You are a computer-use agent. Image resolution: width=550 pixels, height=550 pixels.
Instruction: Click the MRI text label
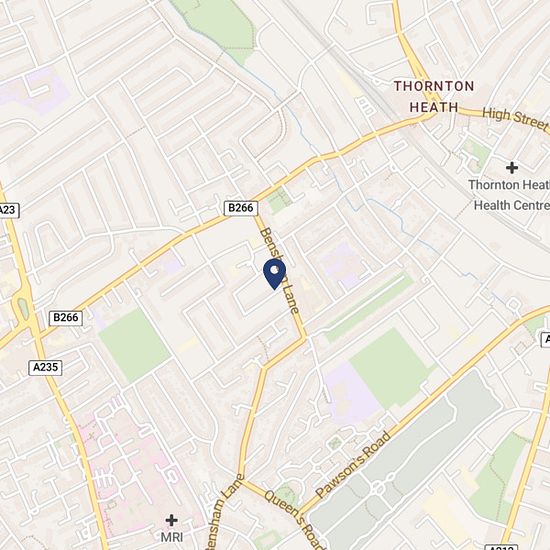point(172,537)
